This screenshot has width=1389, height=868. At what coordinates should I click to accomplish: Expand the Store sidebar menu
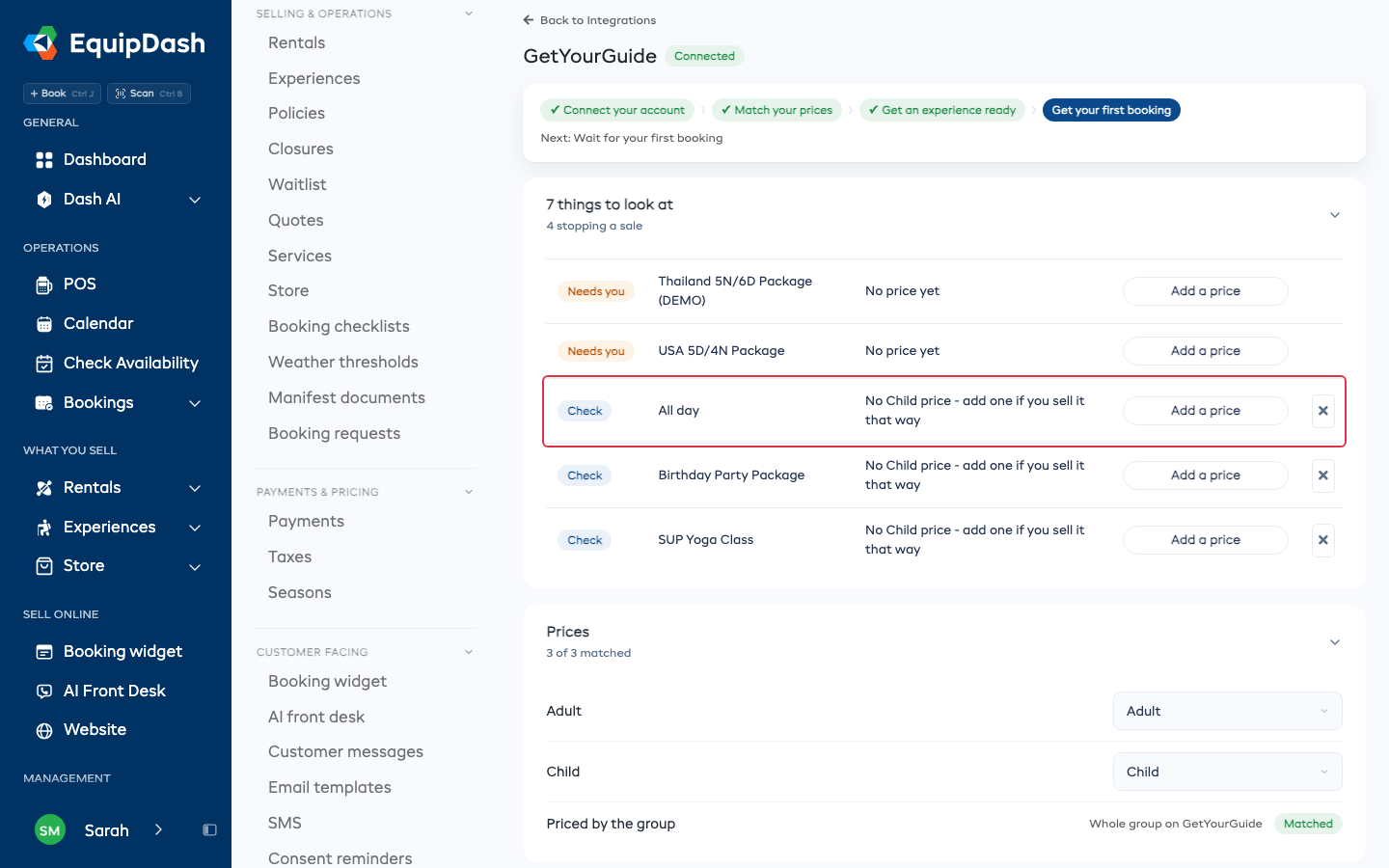click(x=195, y=567)
